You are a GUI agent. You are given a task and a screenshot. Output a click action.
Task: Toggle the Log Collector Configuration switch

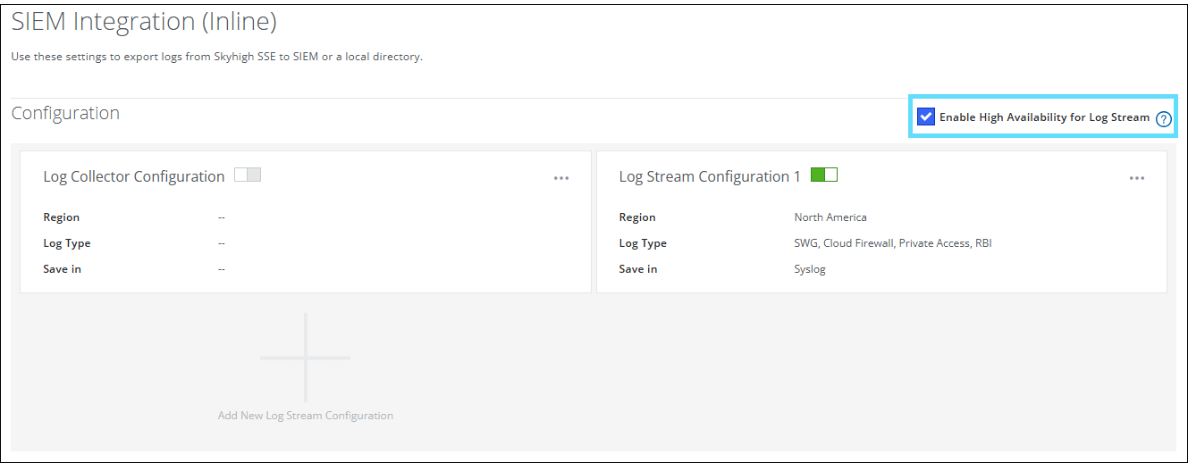(x=247, y=175)
